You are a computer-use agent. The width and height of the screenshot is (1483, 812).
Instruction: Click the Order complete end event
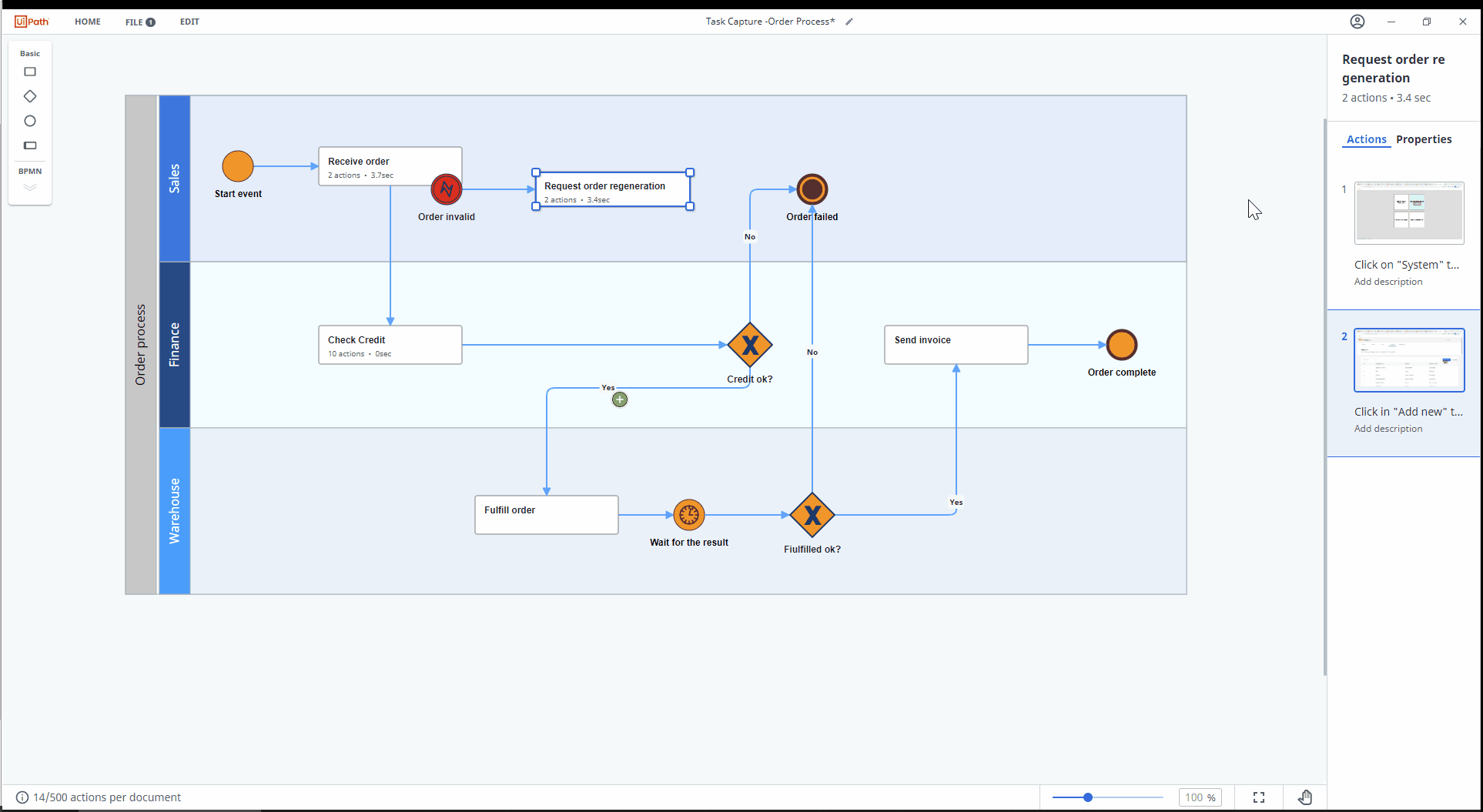pos(1122,345)
